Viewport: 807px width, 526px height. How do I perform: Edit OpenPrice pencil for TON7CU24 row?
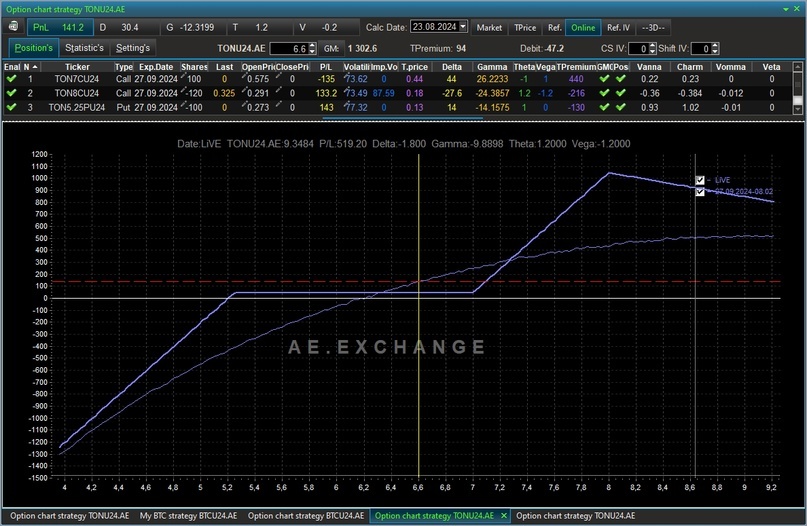pos(244,76)
